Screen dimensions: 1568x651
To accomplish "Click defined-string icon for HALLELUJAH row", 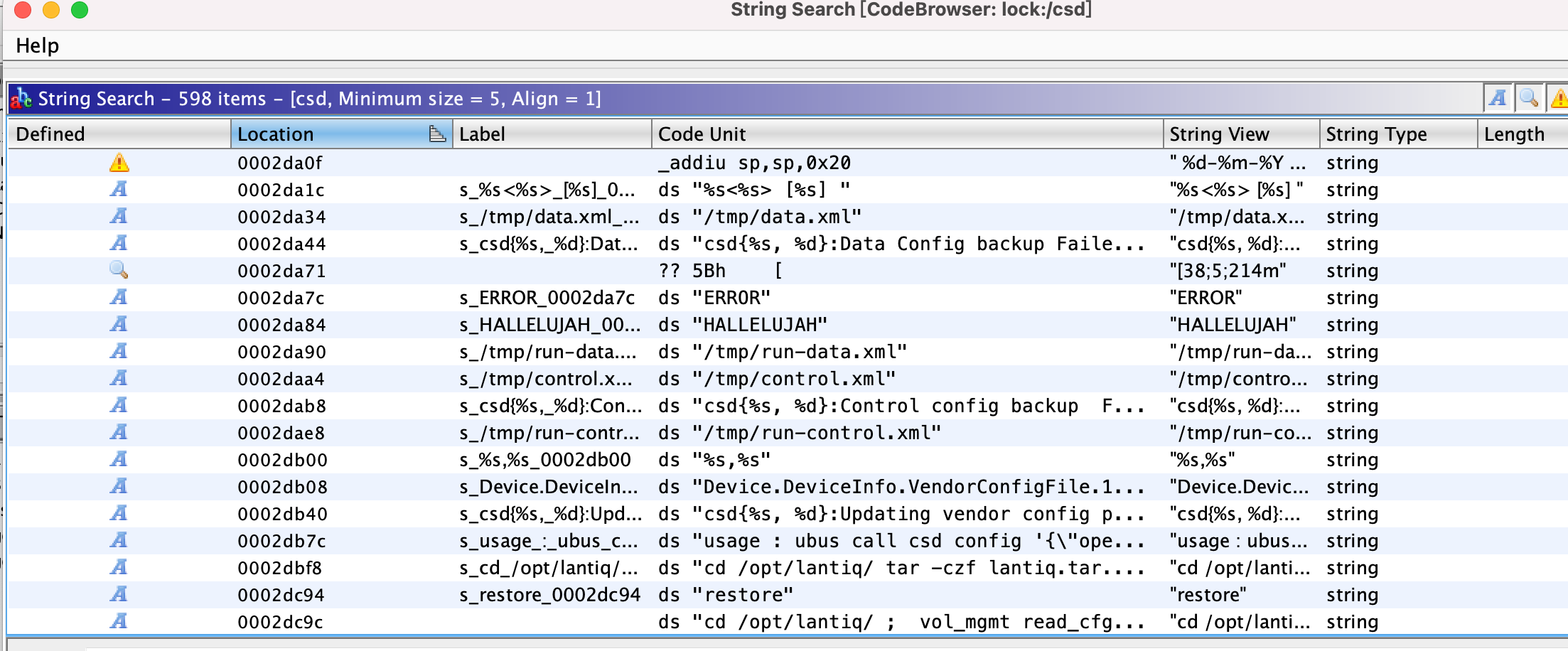I will [x=119, y=324].
